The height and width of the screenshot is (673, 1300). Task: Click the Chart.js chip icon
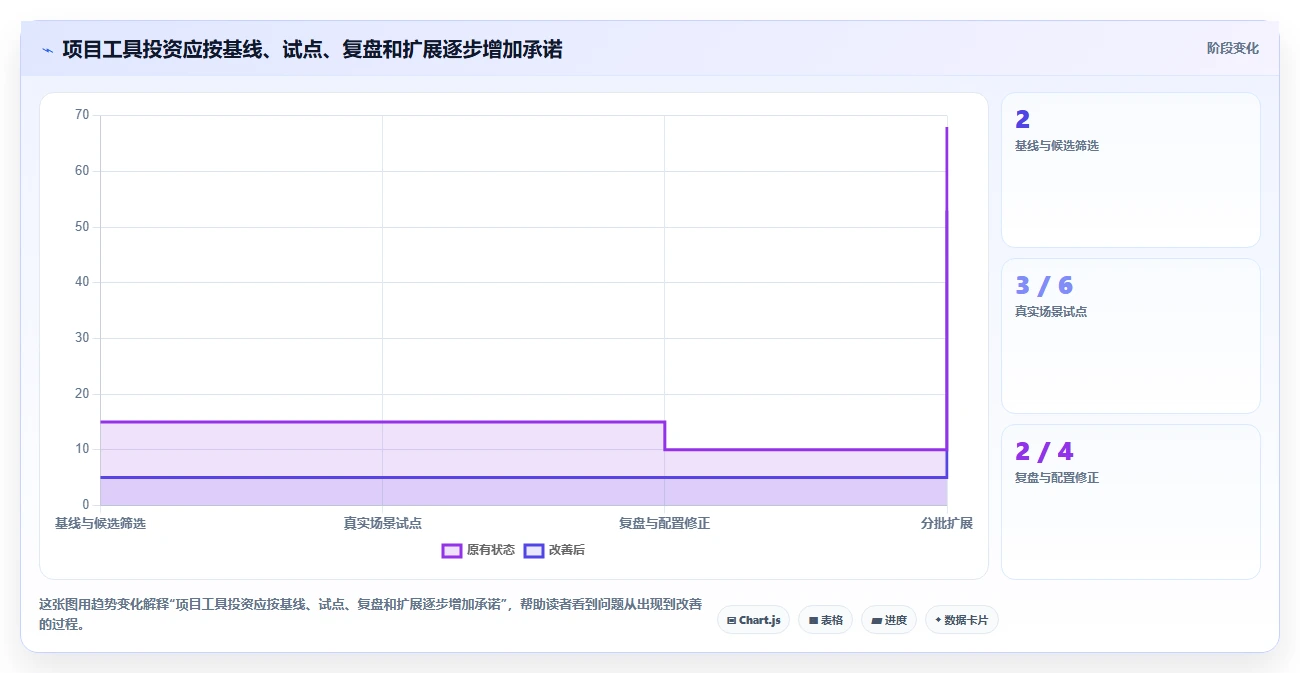coord(731,620)
